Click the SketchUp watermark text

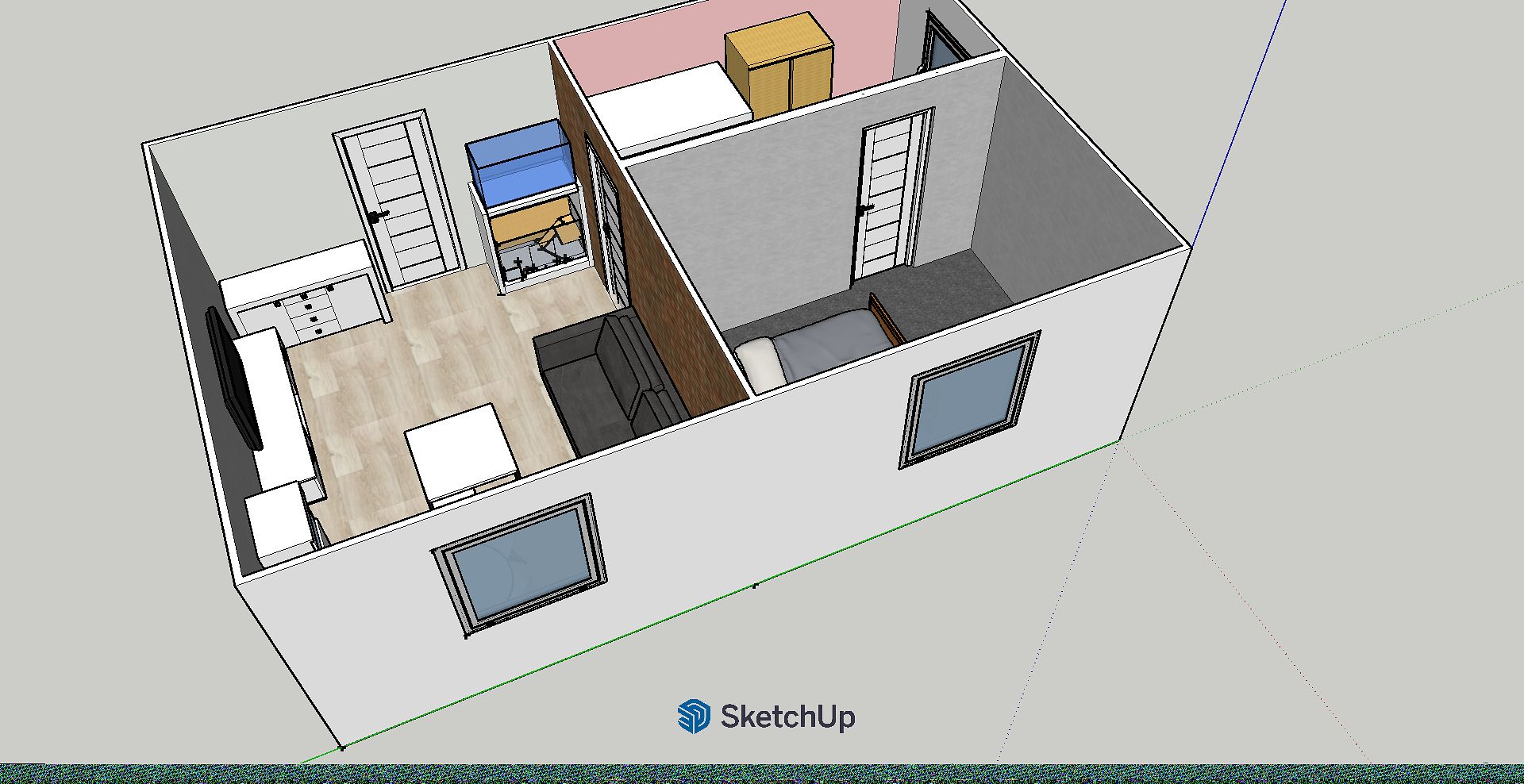[787, 717]
